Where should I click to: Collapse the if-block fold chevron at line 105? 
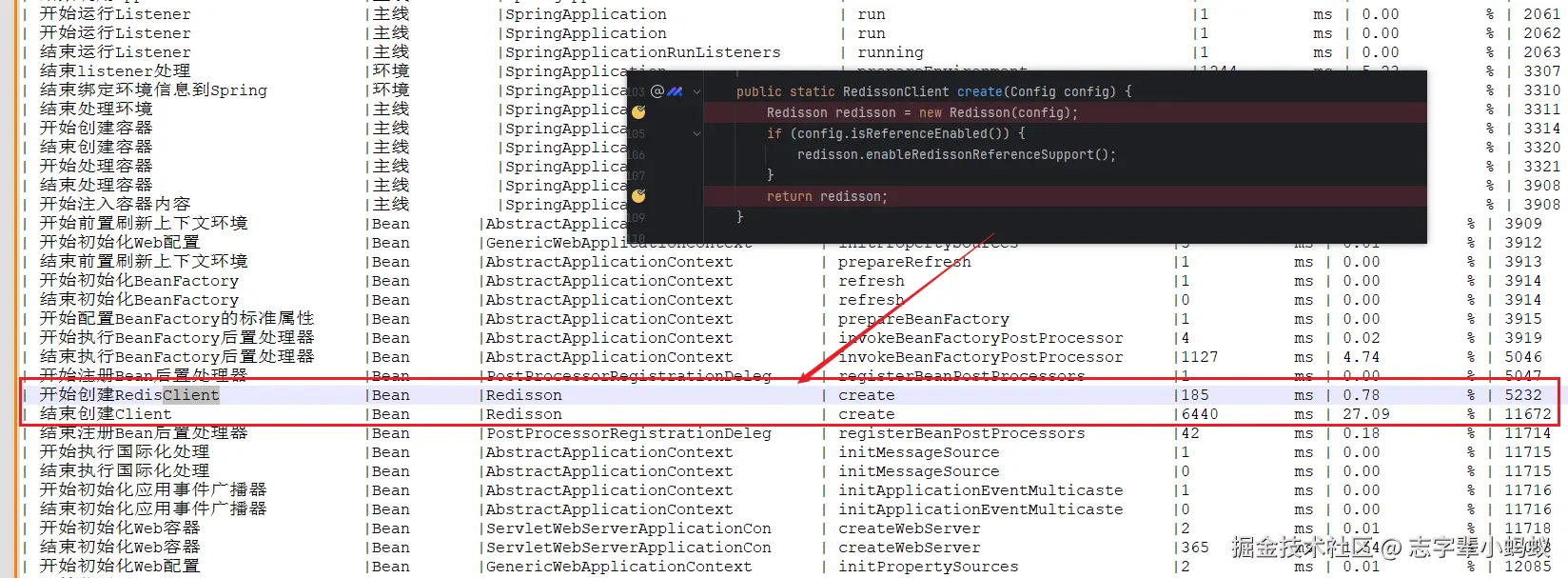697,133
